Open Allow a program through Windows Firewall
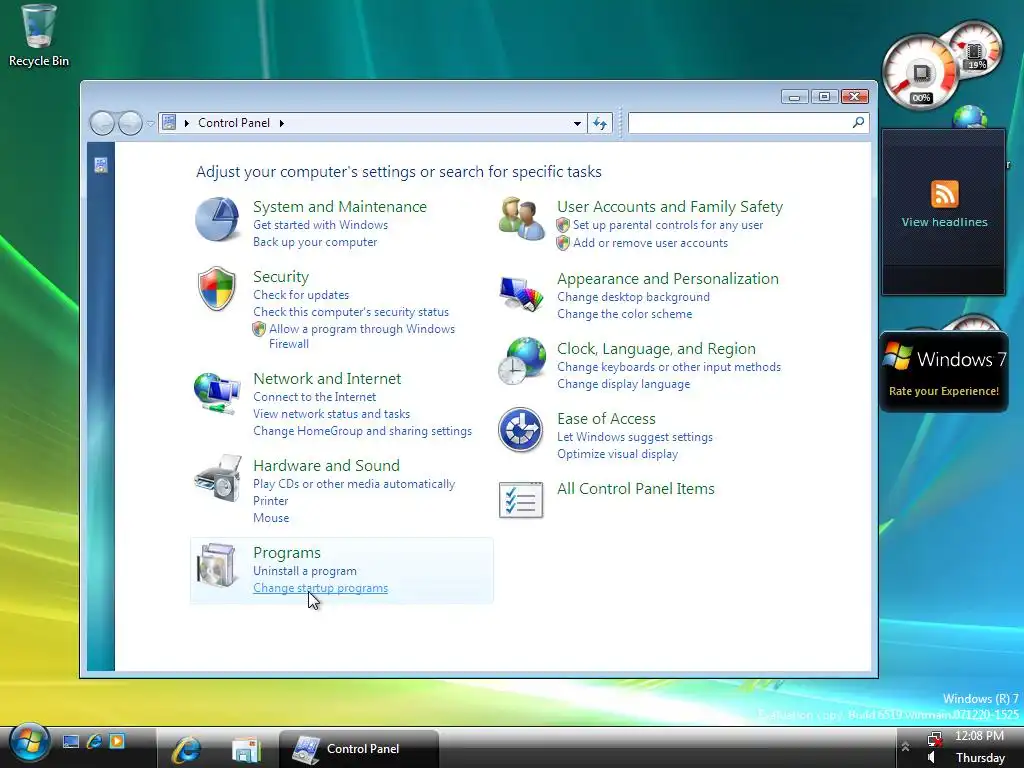Image resolution: width=1024 pixels, height=768 pixels. tap(362, 336)
